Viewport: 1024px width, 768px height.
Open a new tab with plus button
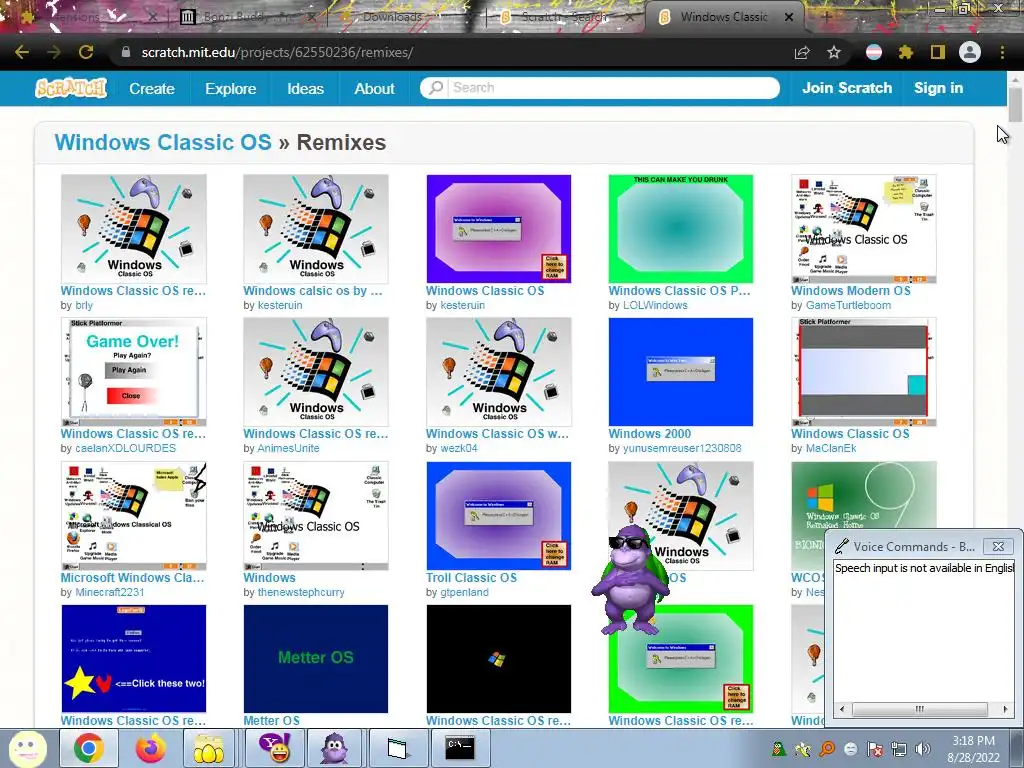click(x=826, y=17)
